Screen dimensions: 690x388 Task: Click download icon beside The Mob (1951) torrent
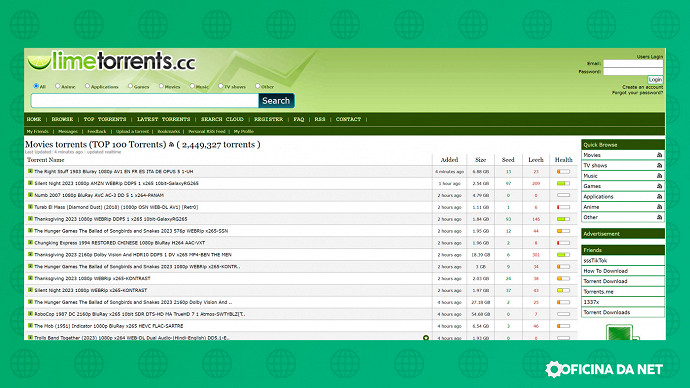30,326
